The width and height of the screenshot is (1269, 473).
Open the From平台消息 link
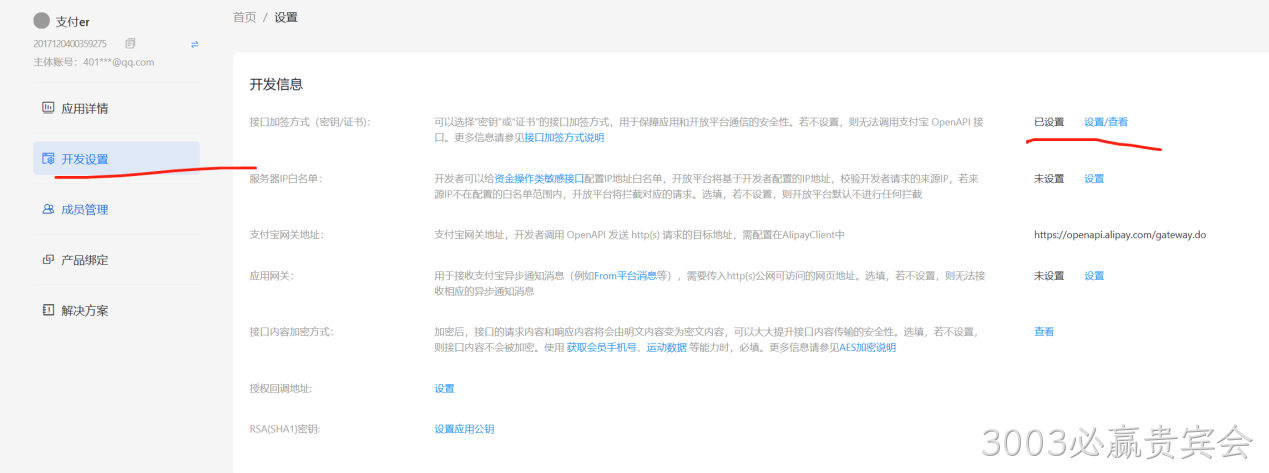click(x=627, y=276)
